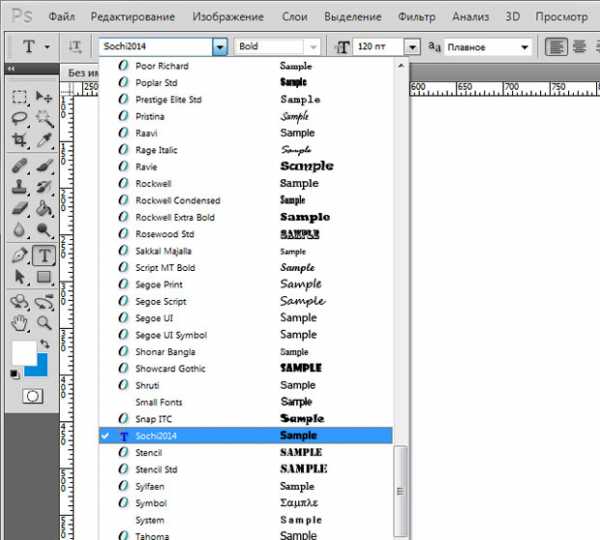Activate the Hand tool
Viewport: 600px width, 540px height.
coord(19,322)
